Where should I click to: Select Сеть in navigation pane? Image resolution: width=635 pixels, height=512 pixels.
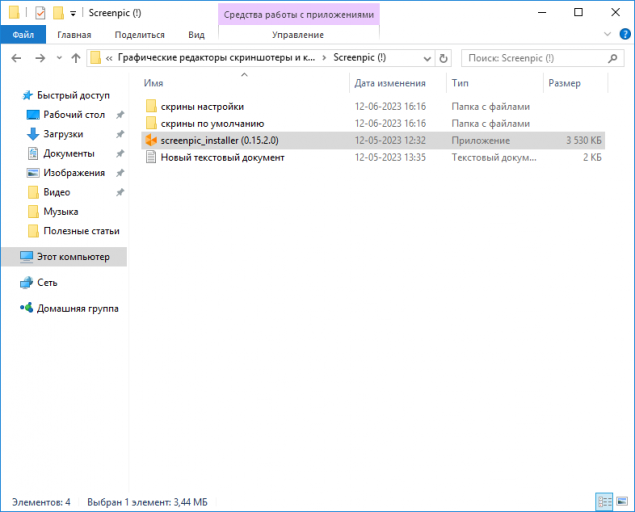(47, 283)
